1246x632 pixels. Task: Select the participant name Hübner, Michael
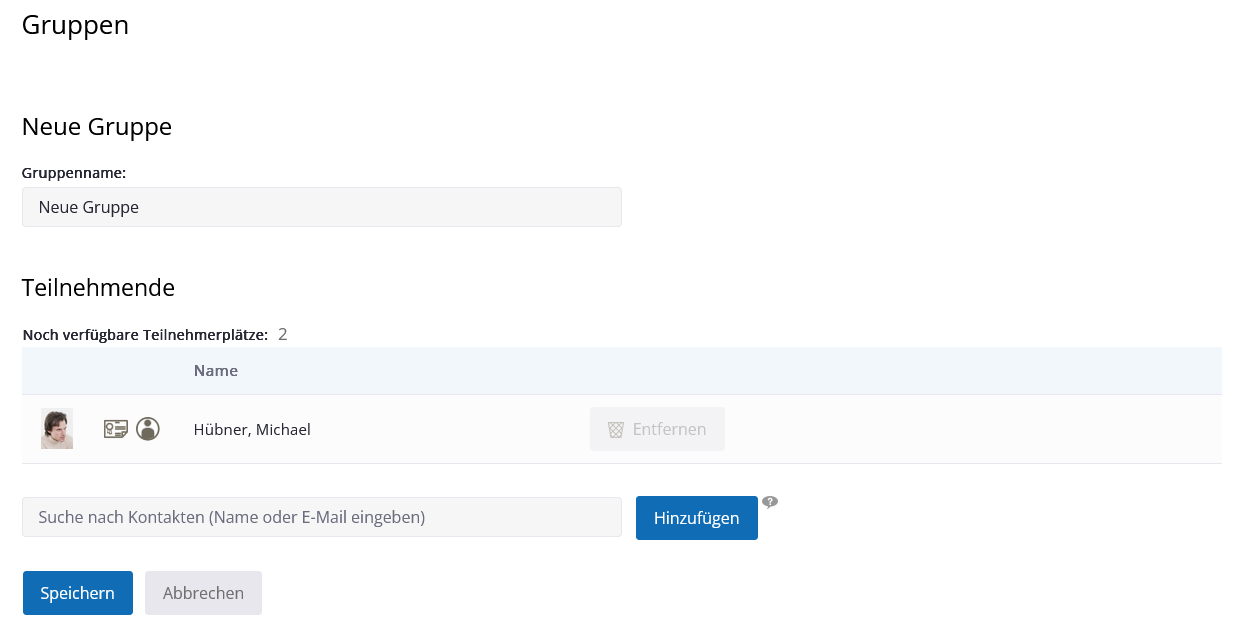(x=252, y=430)
